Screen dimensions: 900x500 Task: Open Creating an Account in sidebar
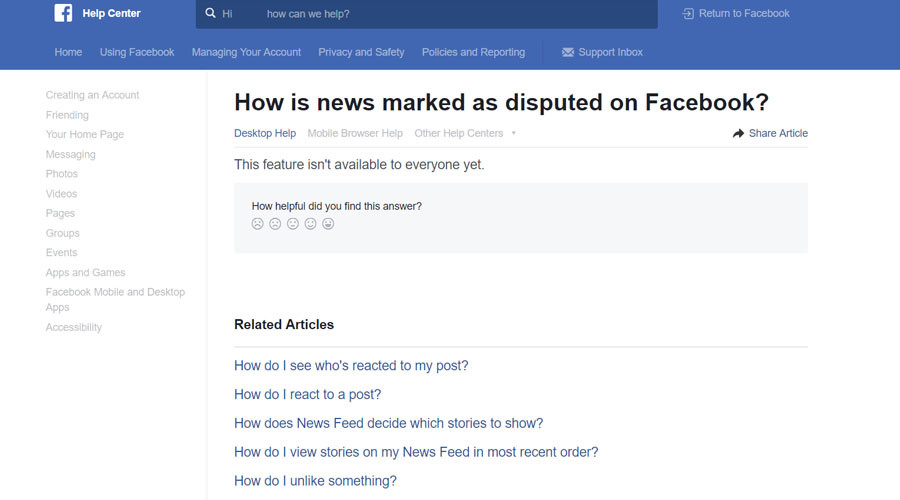point(92,95)
